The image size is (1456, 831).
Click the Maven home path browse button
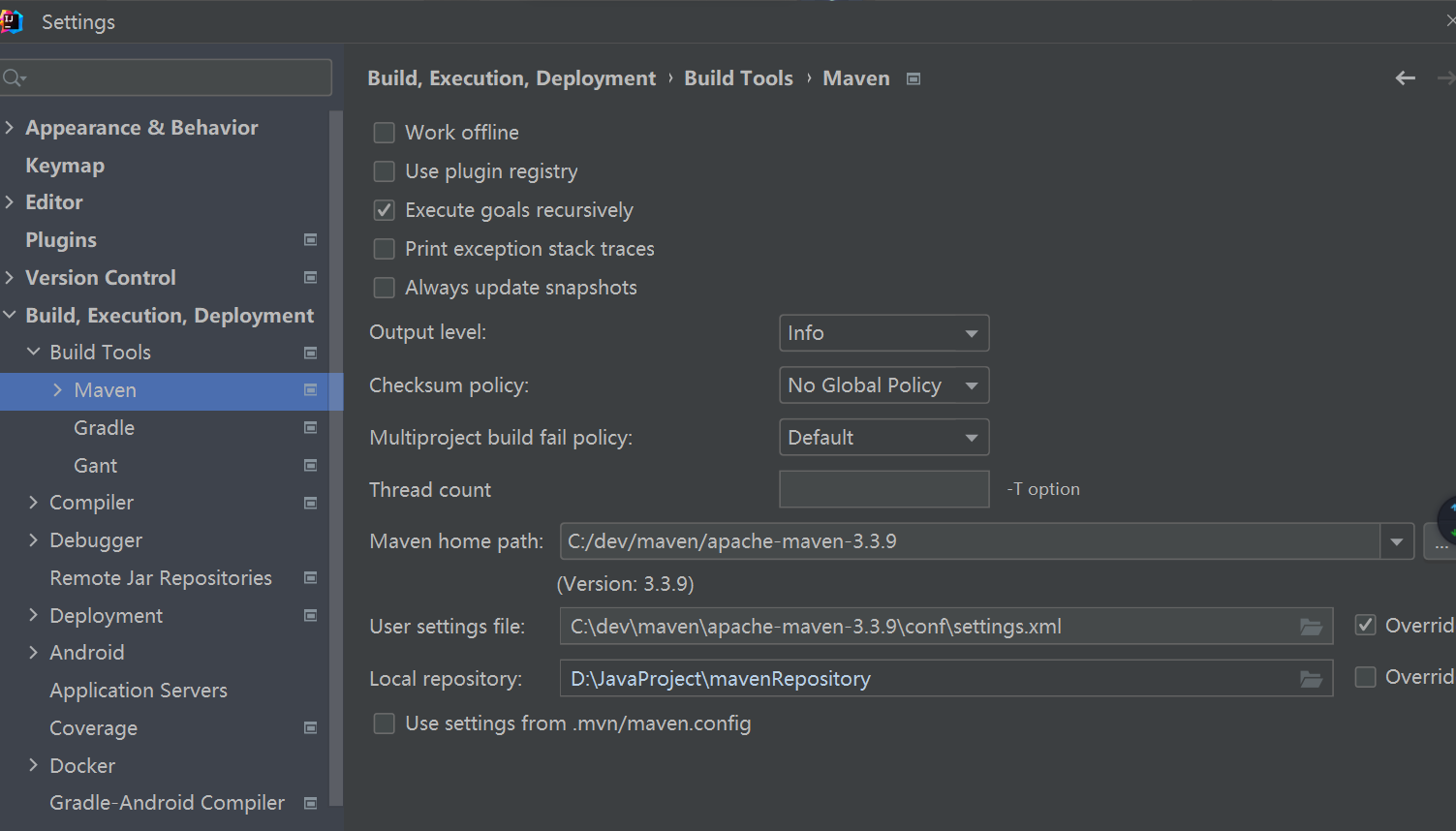[1441, 541]
